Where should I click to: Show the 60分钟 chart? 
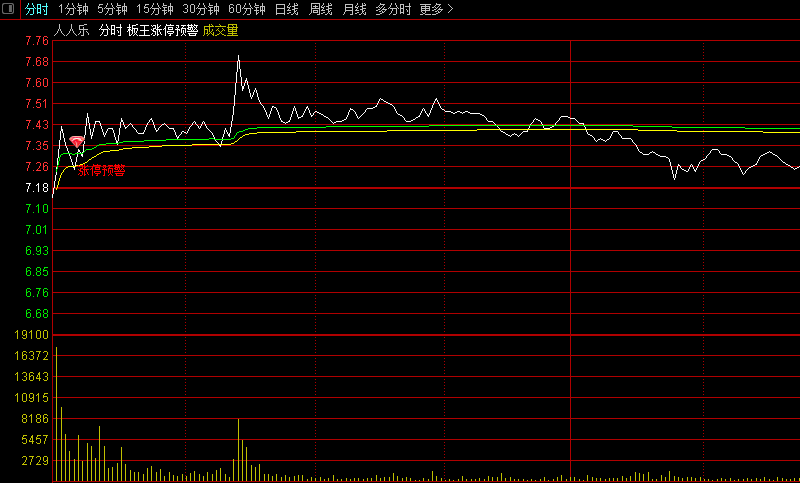pos(246,9)
